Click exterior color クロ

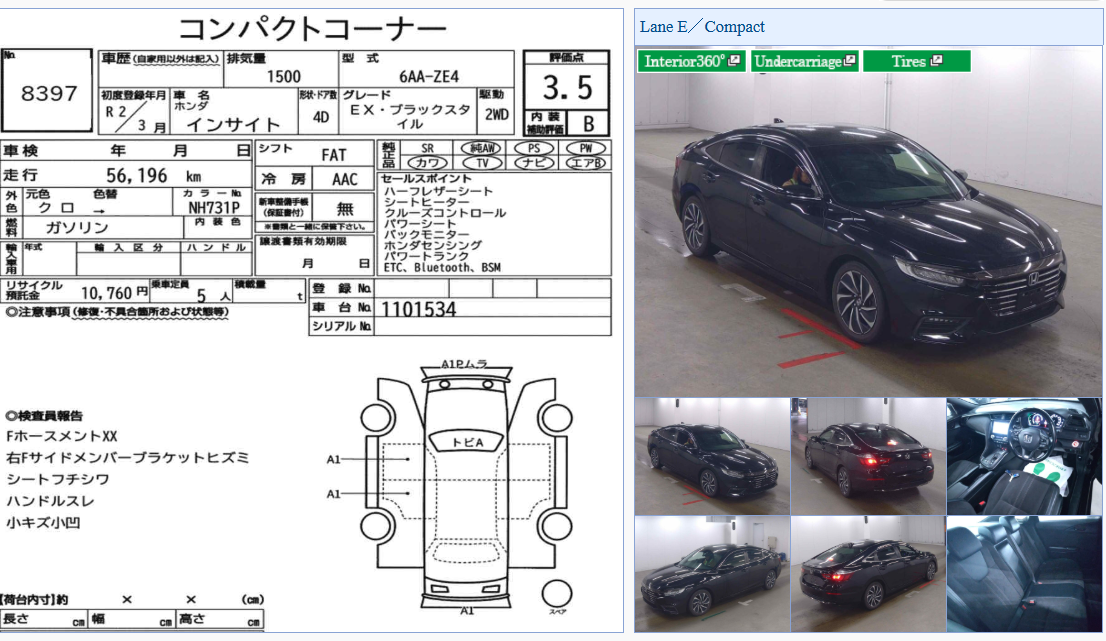[56, 207]
